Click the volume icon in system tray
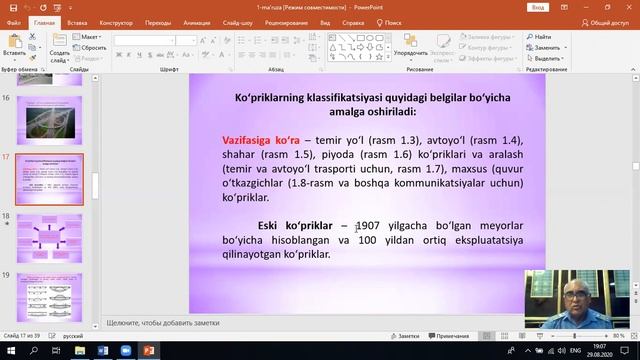 (x=562, y=351)
